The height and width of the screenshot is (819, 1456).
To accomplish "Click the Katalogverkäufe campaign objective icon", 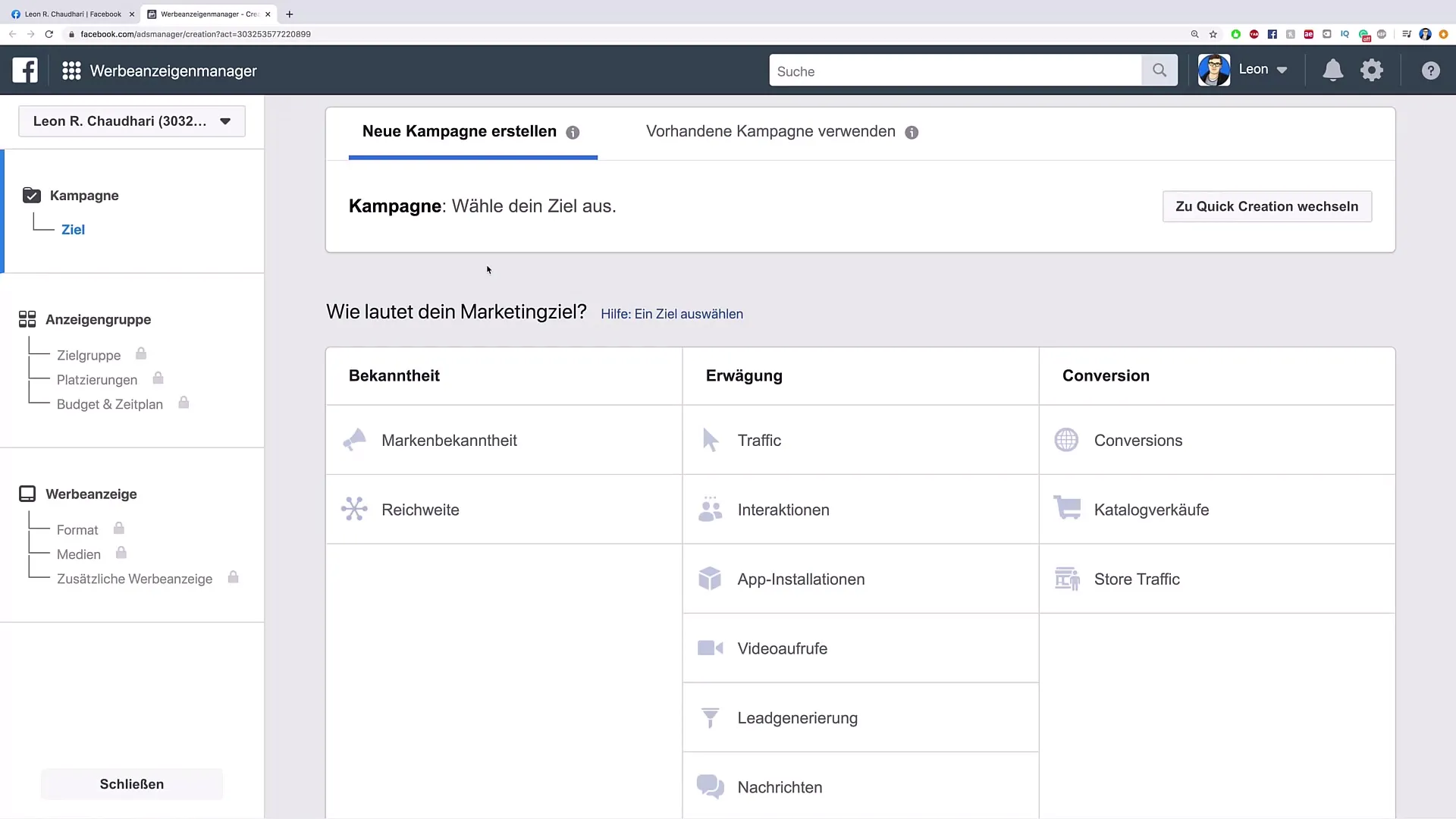I will pyautogui.click(x=1067, y=509).
